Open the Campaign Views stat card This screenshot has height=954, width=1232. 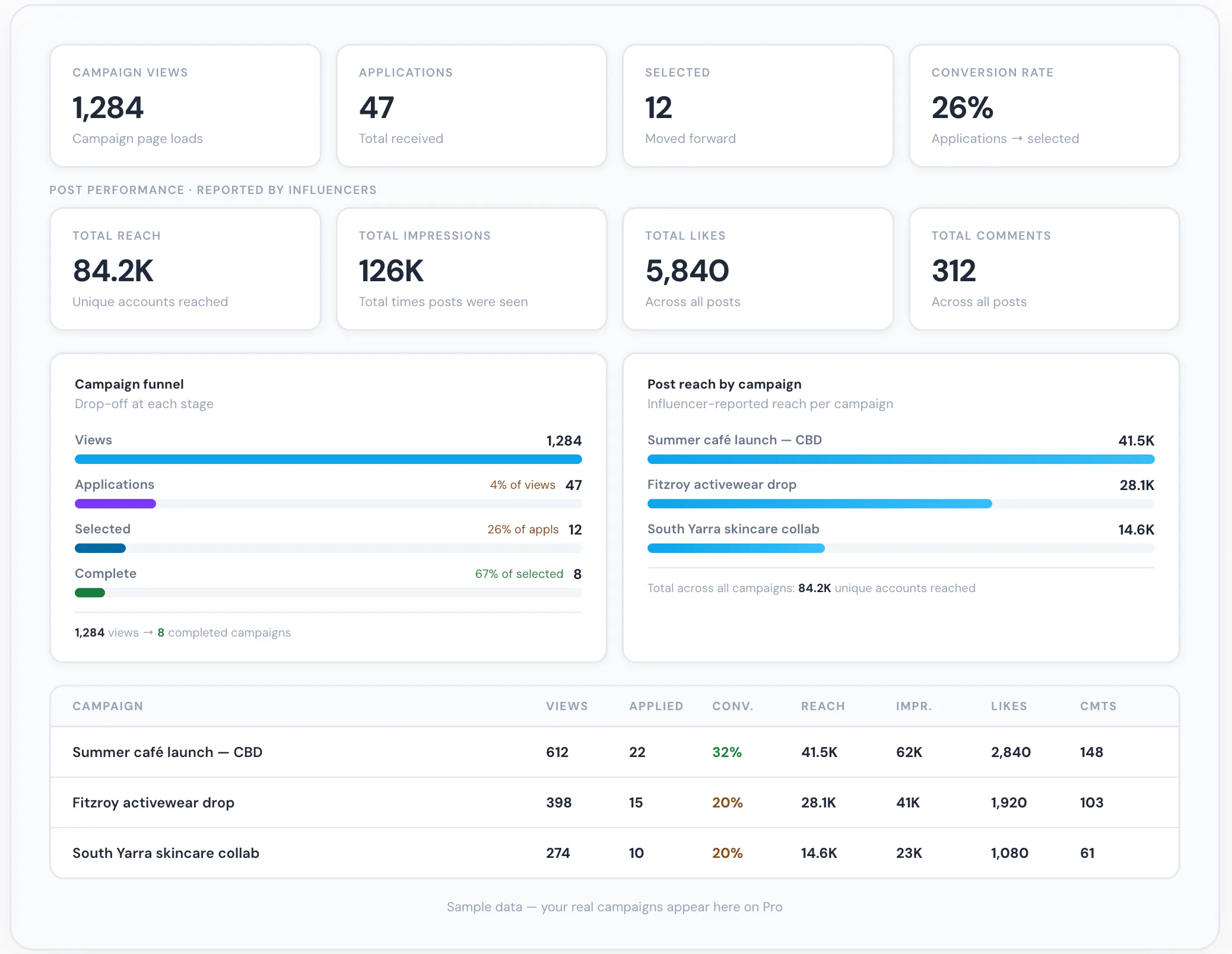pyautogui.click(x=186, y=106)
